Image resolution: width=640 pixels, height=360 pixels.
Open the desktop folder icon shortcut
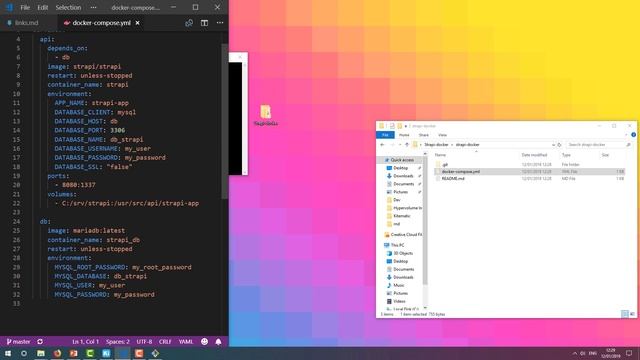click(266, 115)
